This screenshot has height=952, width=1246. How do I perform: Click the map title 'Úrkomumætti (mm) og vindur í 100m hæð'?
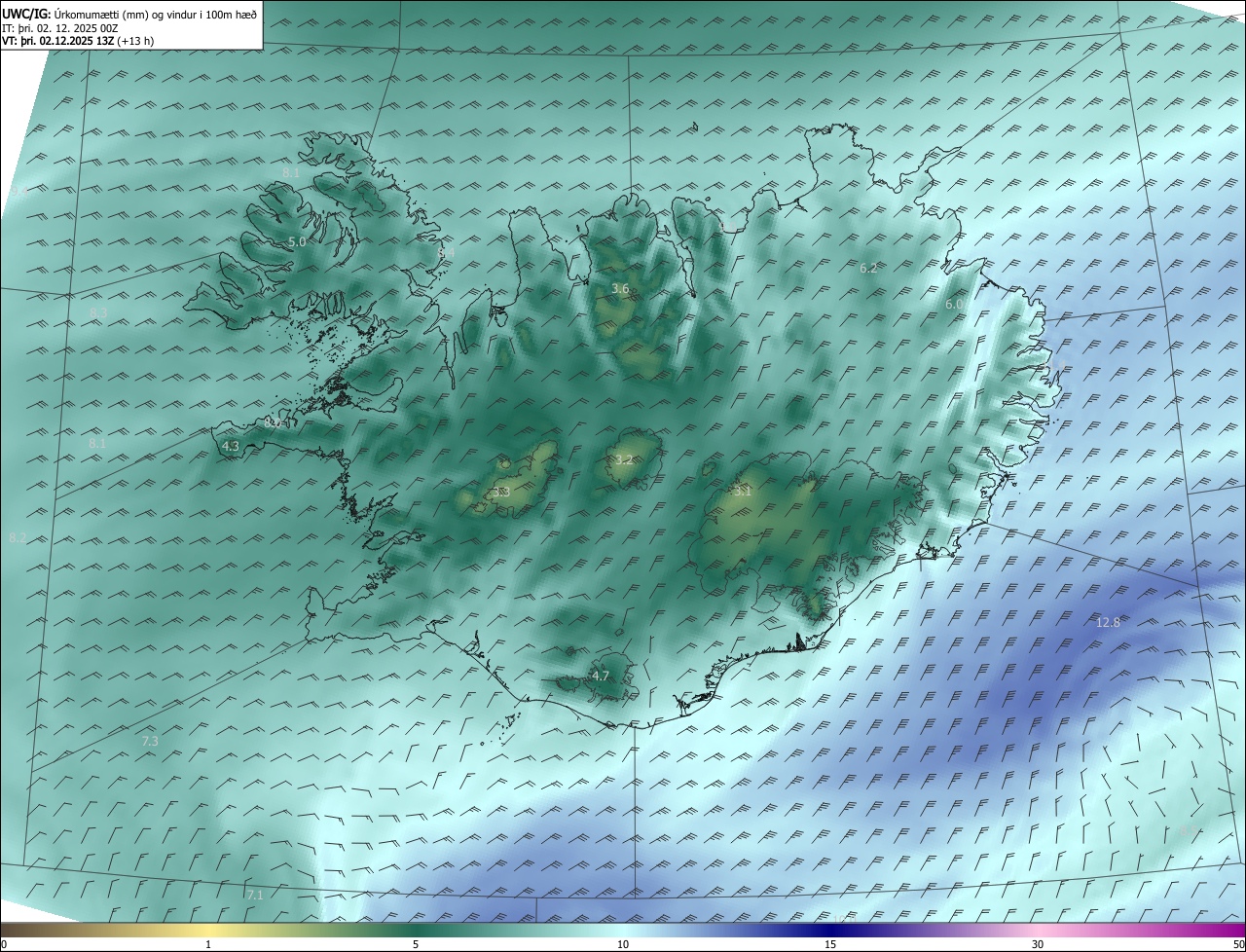click(x=155, y=15)
